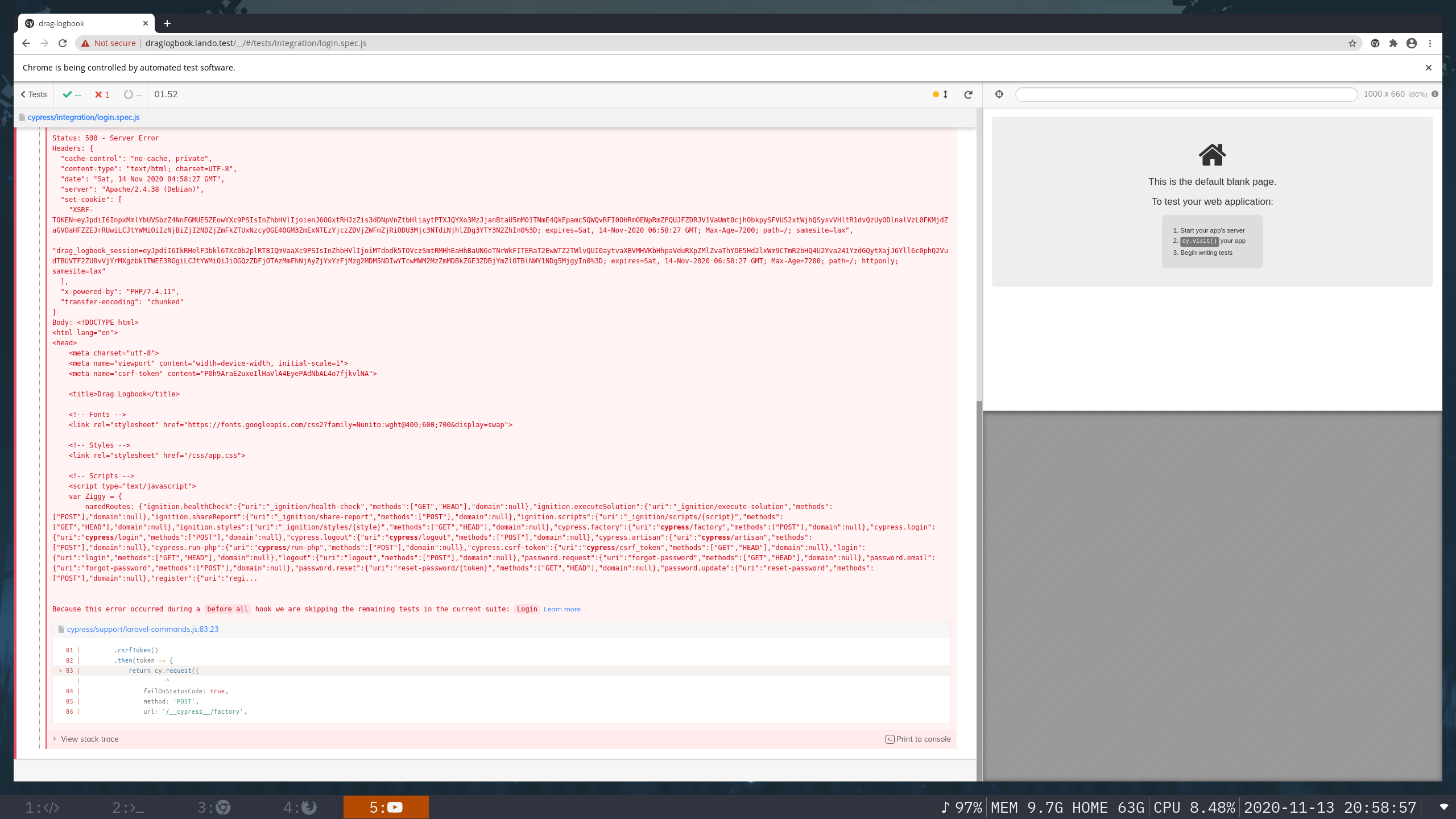Viewport: 1456px width, 819px height.
Task: Click the YouTube workspace in the status bar
Action: coord(386,806)
